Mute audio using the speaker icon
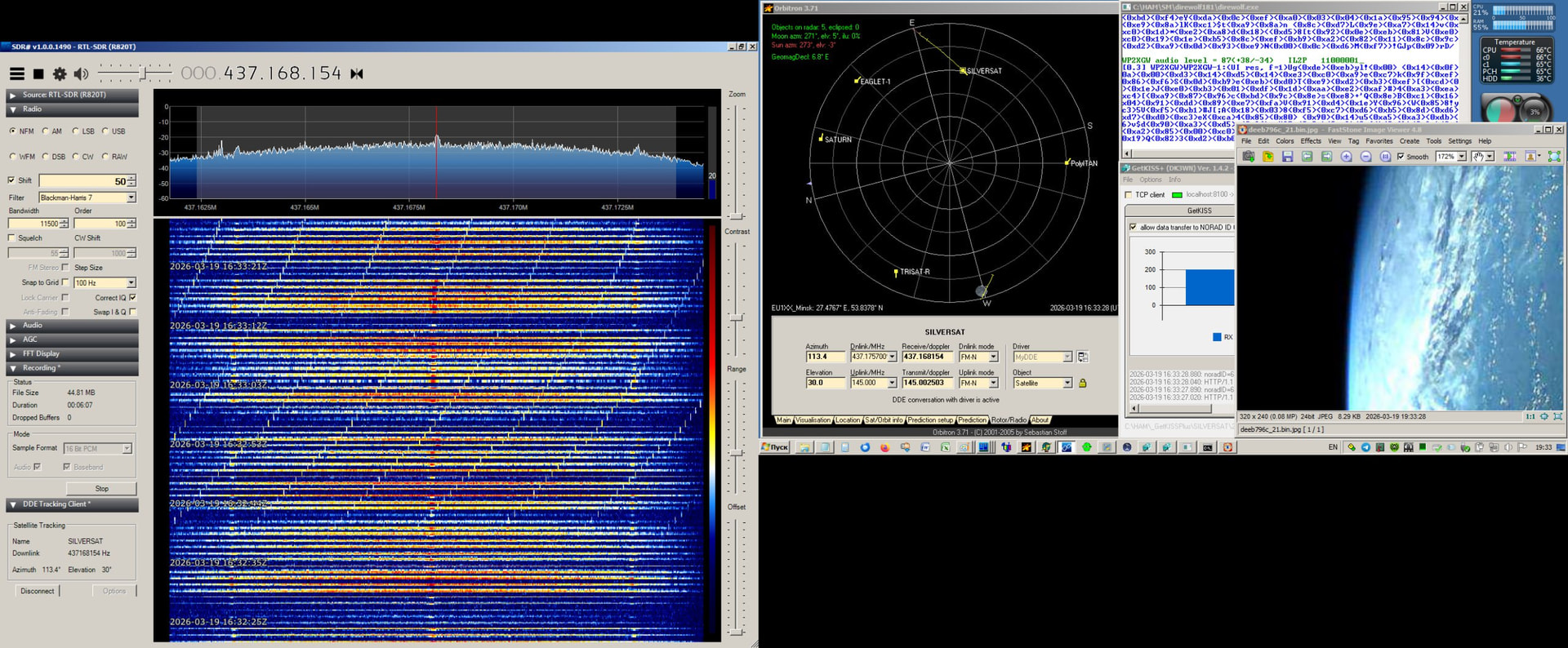 pyautogui.click(x=81, y=74)
